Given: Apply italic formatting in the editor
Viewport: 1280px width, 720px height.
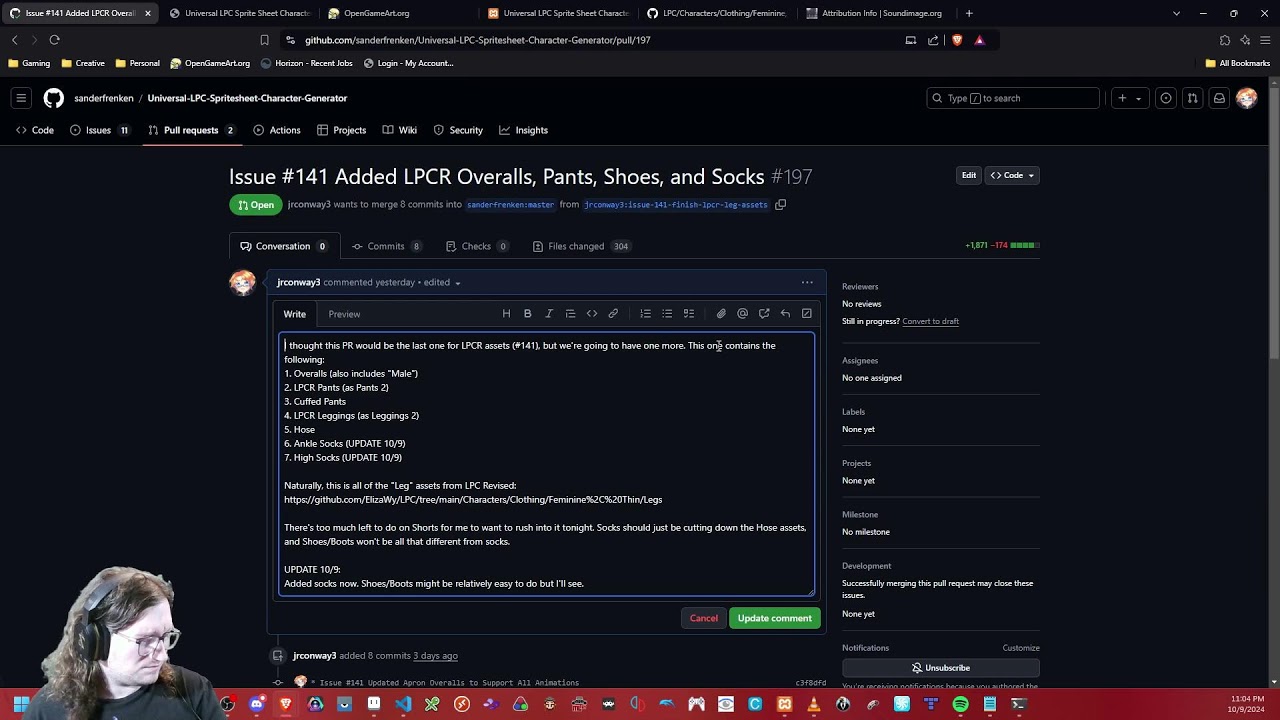Looking at the screenshot, I should (549, 314).
